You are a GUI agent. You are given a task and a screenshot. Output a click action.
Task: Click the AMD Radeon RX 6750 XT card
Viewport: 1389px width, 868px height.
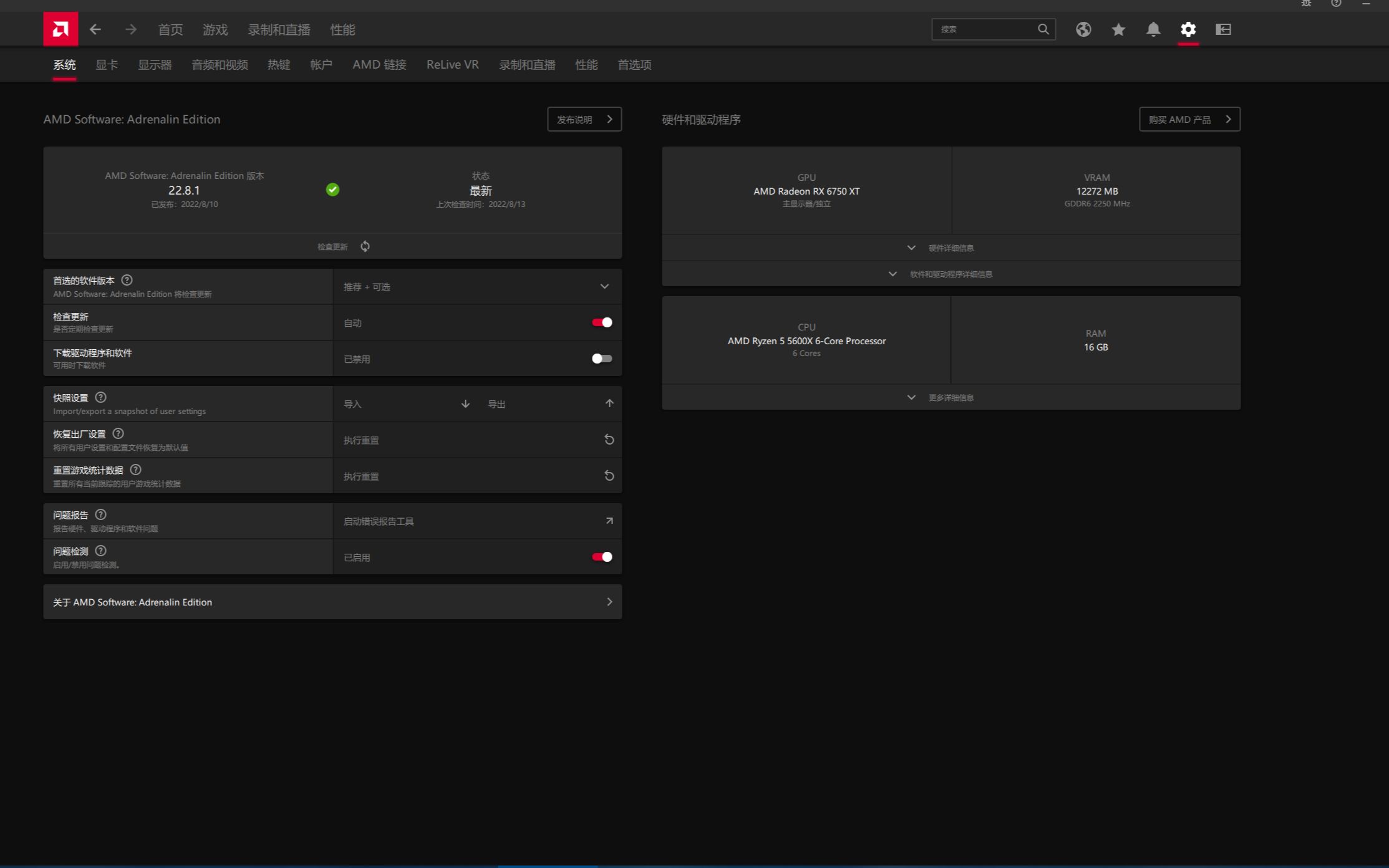pos(806,191)
